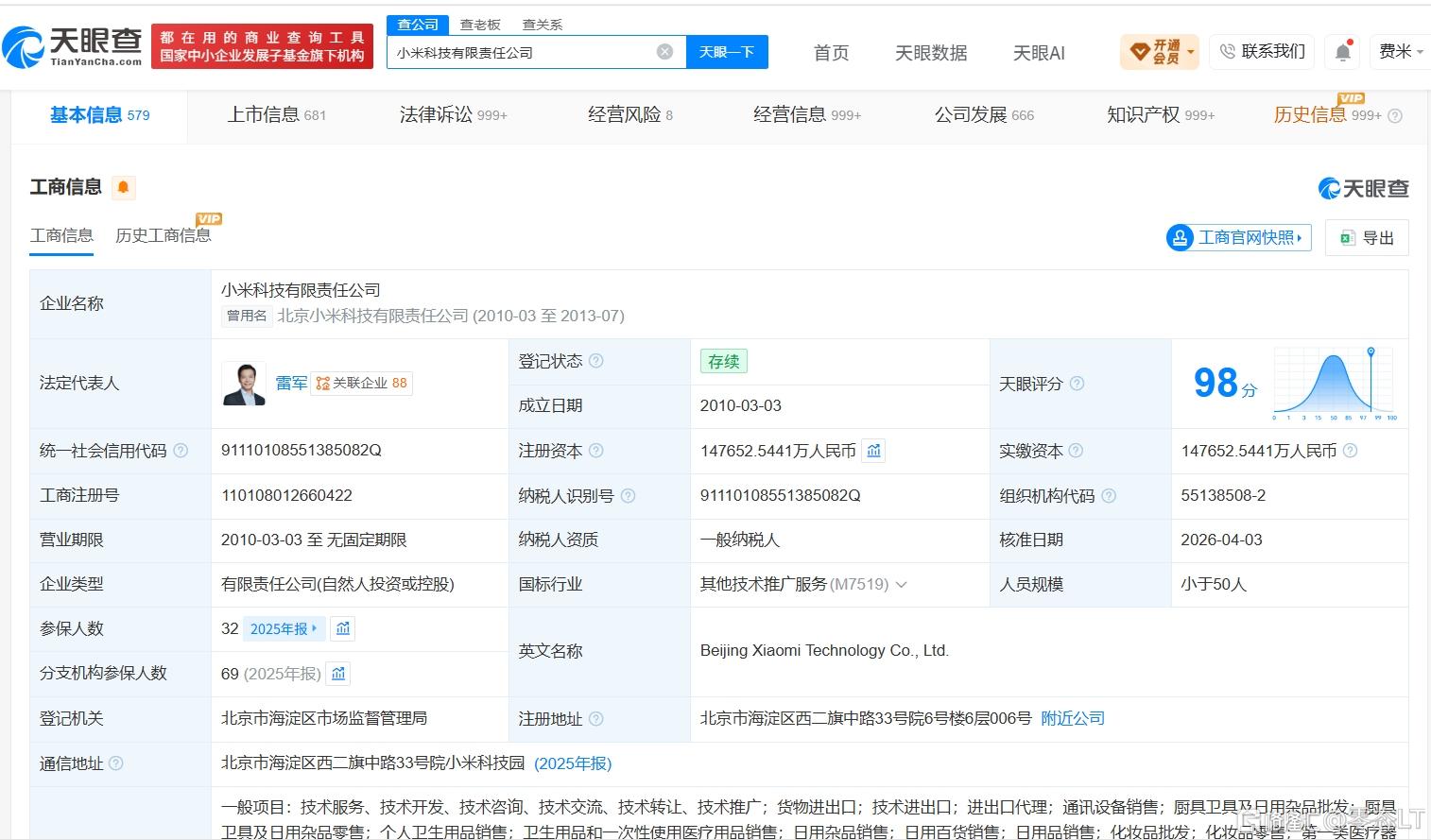Viewport: 1431px width, 840px height.
Task: Click help icon next to 登记状态
Action: 596,361
